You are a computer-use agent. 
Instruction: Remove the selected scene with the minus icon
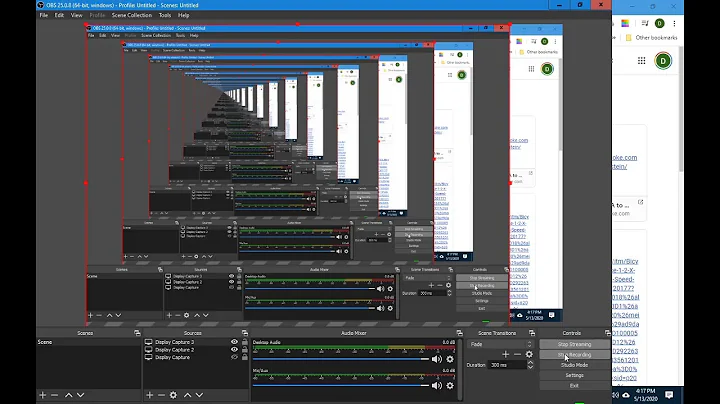coord(55,395)
